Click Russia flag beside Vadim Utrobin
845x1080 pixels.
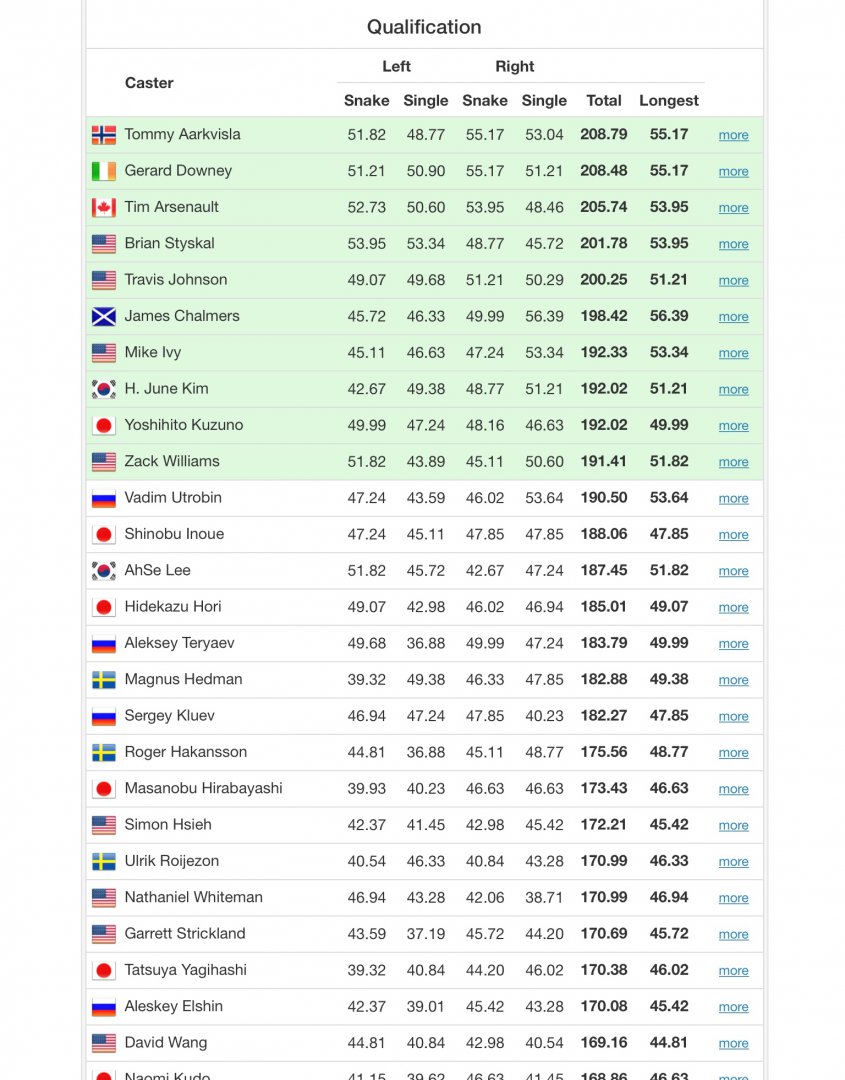tap(104, 498)
